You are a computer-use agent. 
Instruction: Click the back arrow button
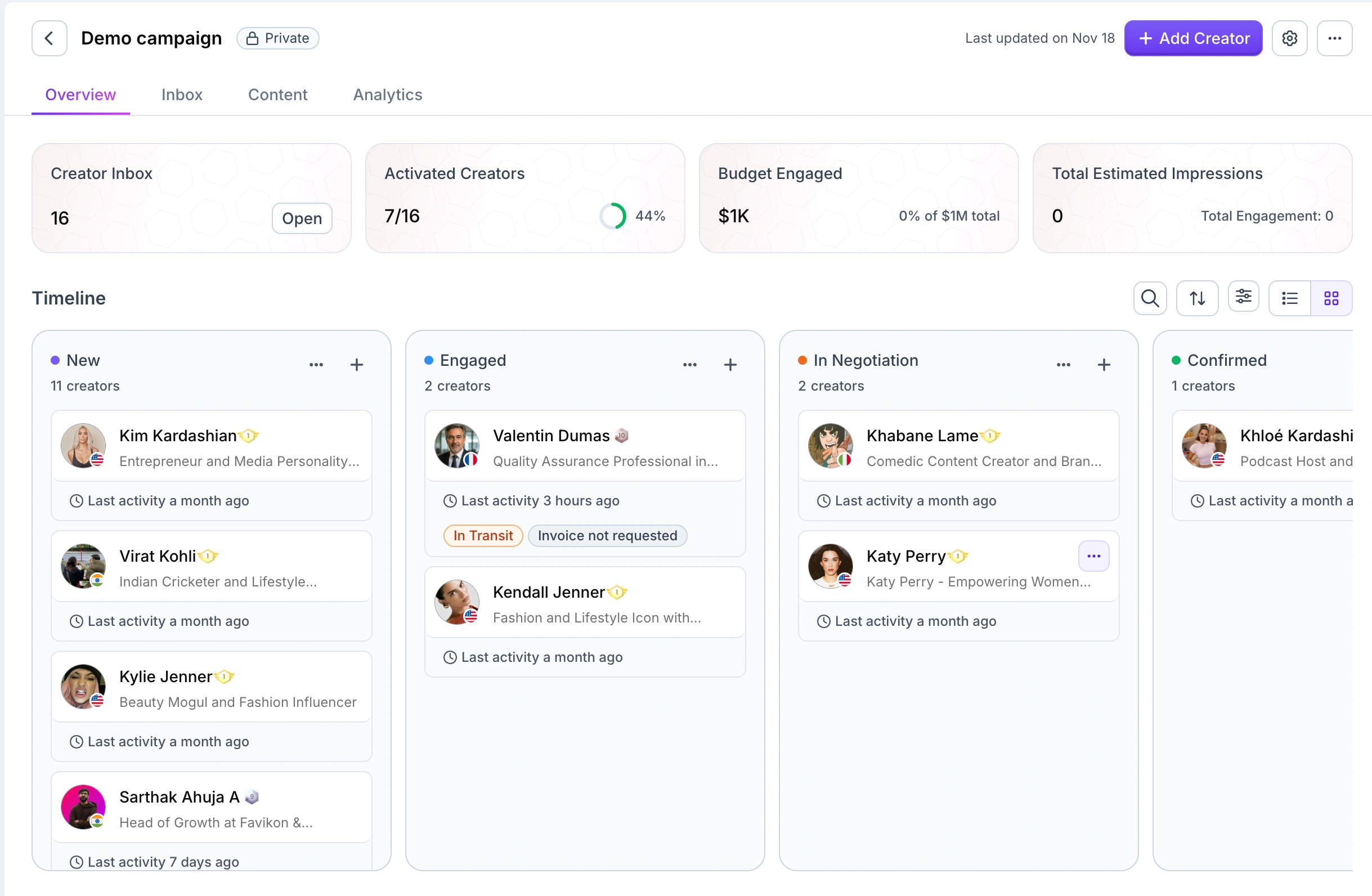point(49,38)
